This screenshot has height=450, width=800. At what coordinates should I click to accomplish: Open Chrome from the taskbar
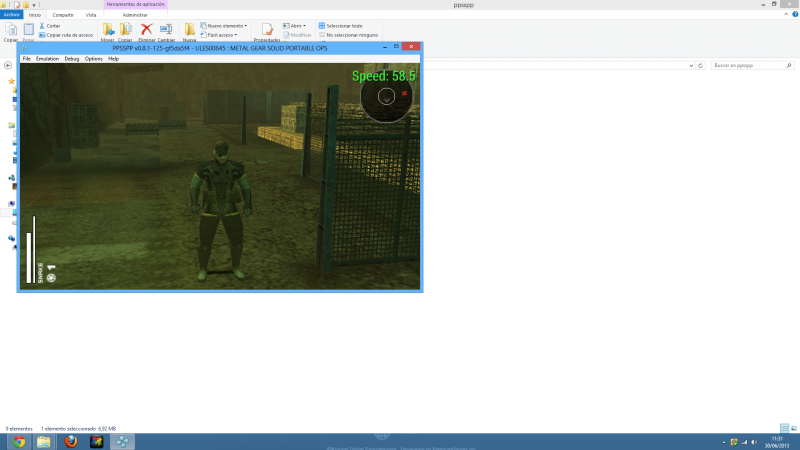(19, 442)
